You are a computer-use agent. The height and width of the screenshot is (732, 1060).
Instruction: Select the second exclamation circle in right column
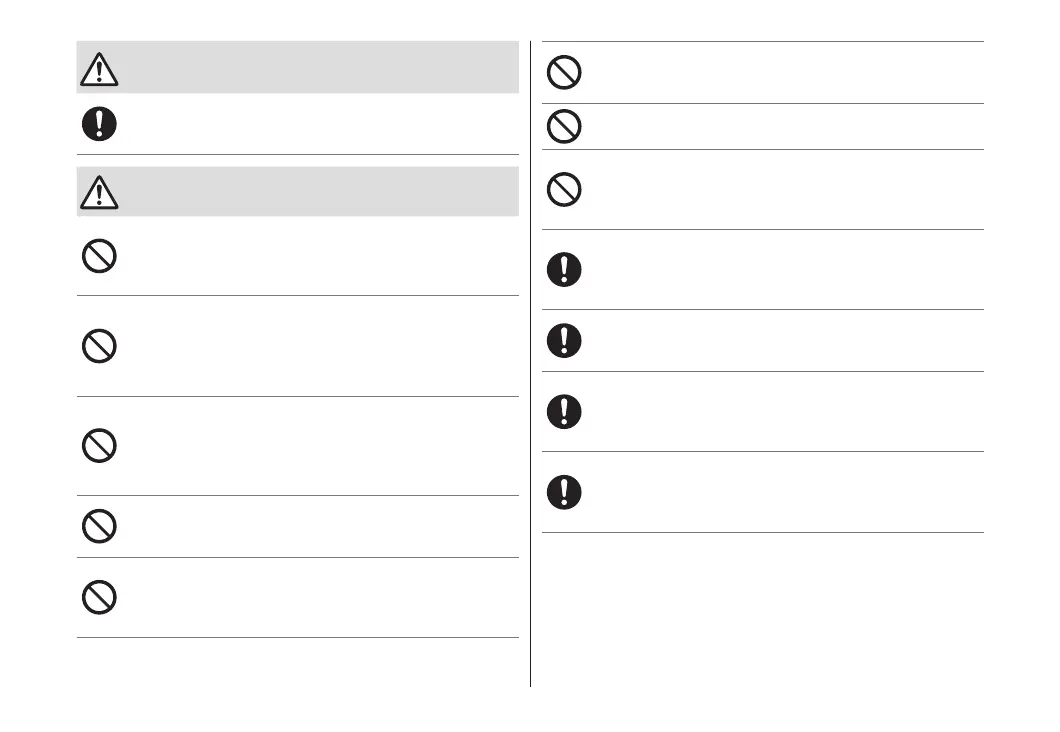565,341
